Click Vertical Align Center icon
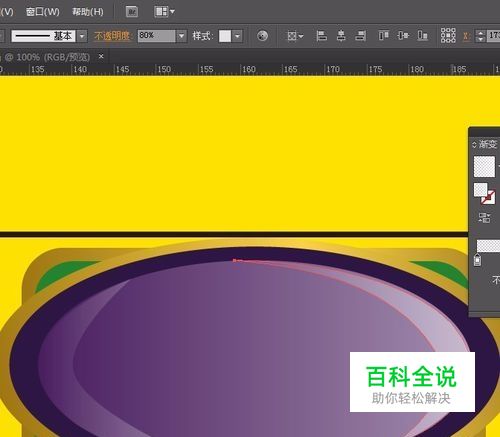This screenshot has height=437, width=500. 403,36
